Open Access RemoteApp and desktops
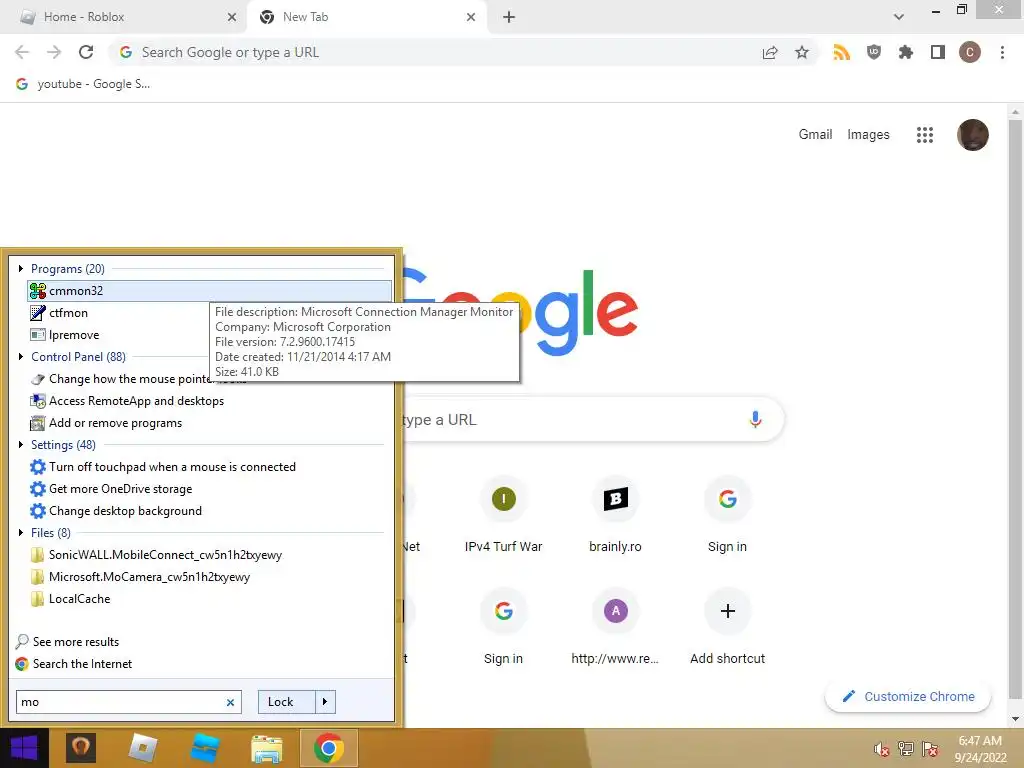 (127, 401)
